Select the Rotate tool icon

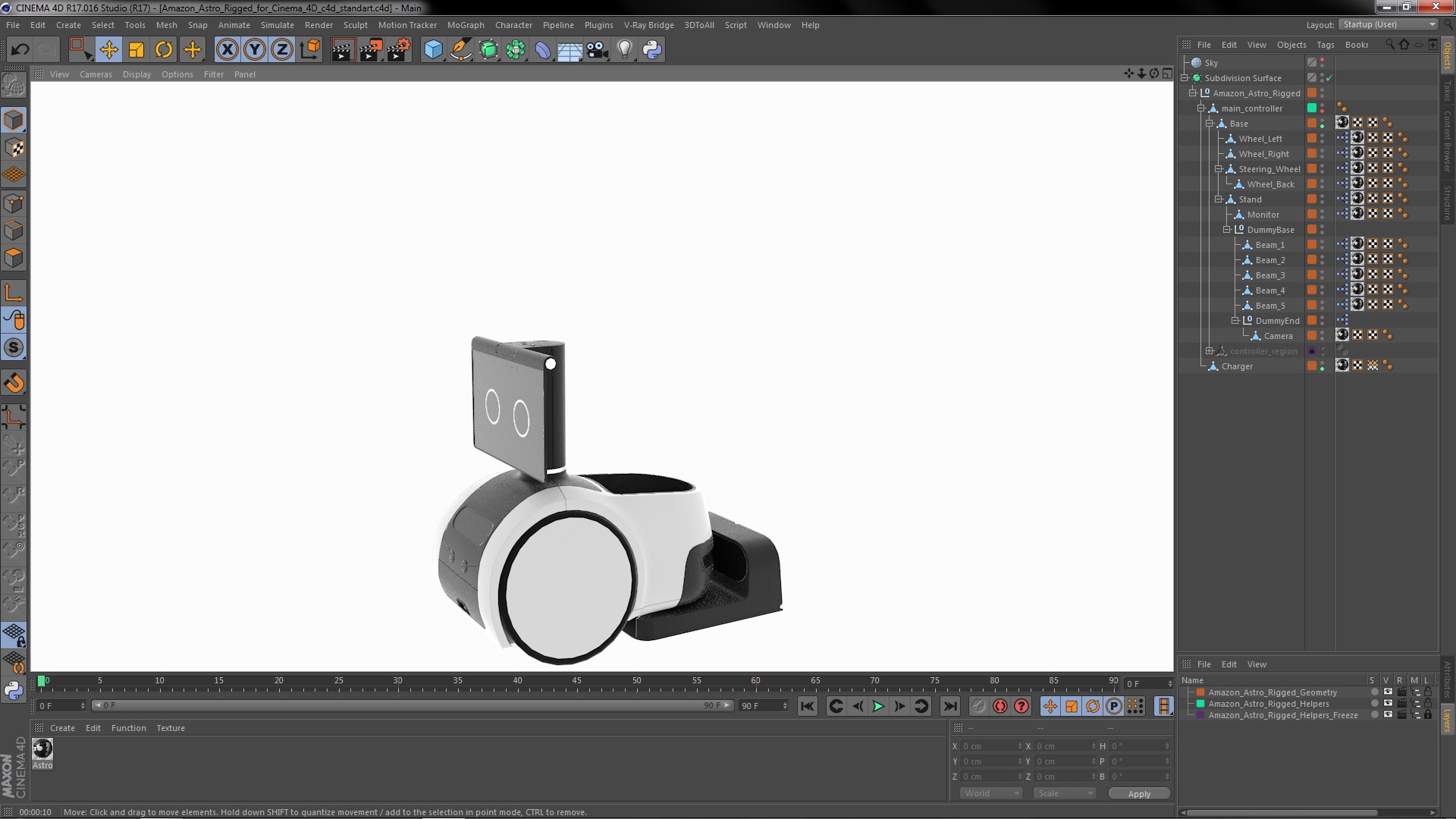164,50
